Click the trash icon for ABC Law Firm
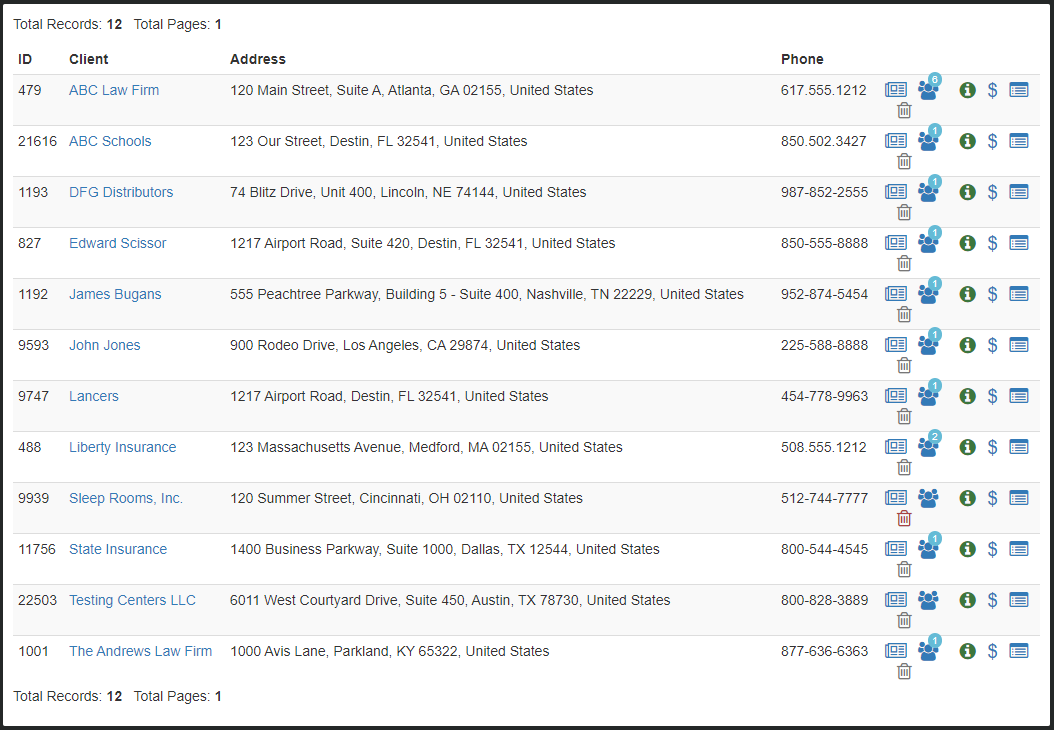Screen dimensions: 1054x730 [x=904, y=110]
